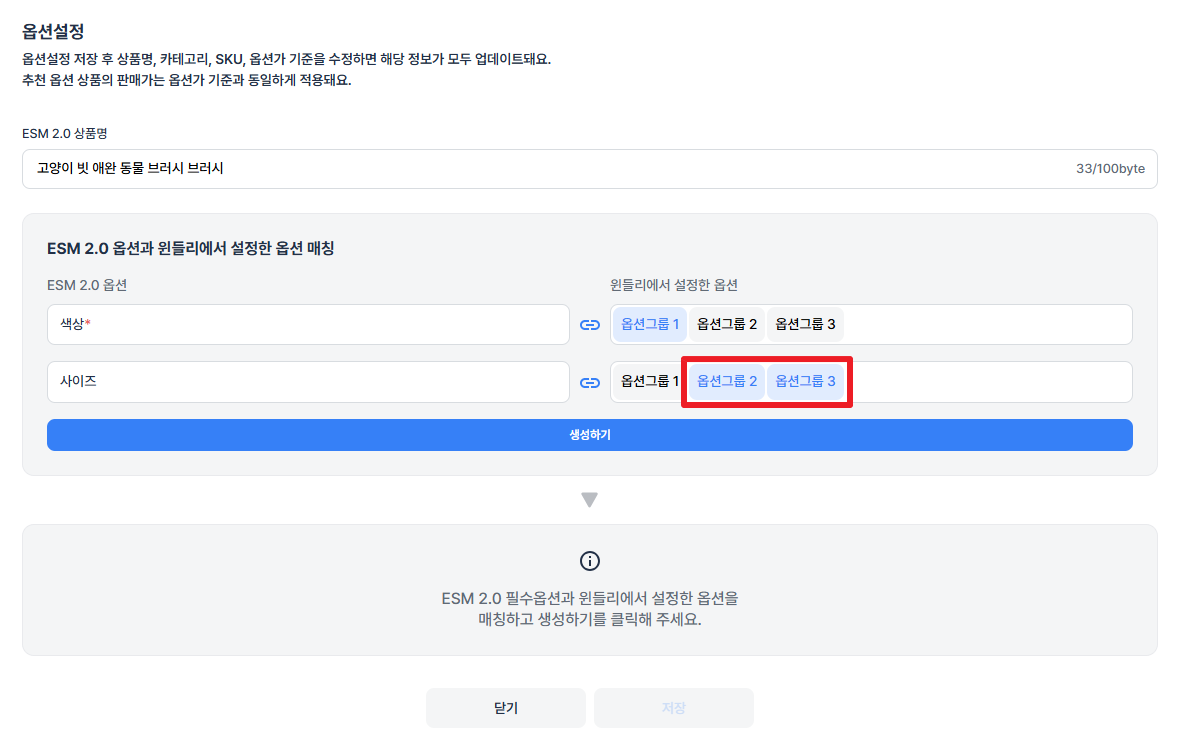Deselect 옵션그룹 1 chip in 색상 row

650,324
